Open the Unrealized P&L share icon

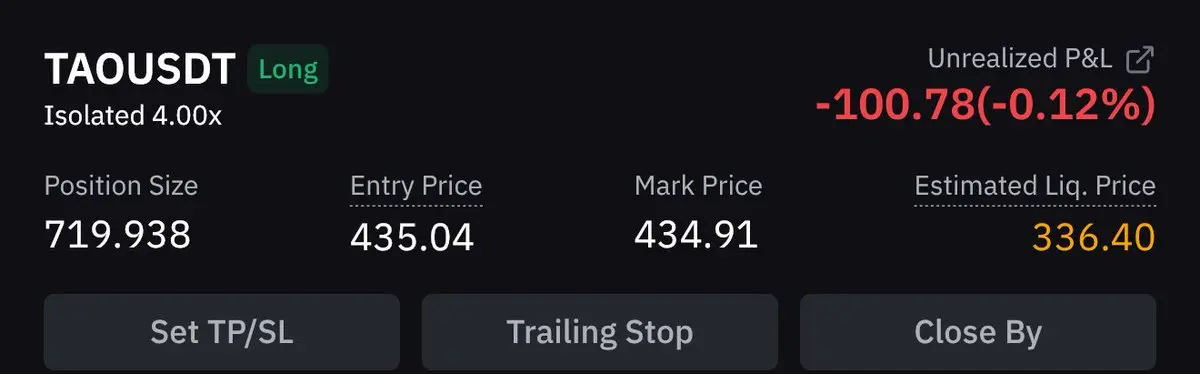click(1140, 60)
